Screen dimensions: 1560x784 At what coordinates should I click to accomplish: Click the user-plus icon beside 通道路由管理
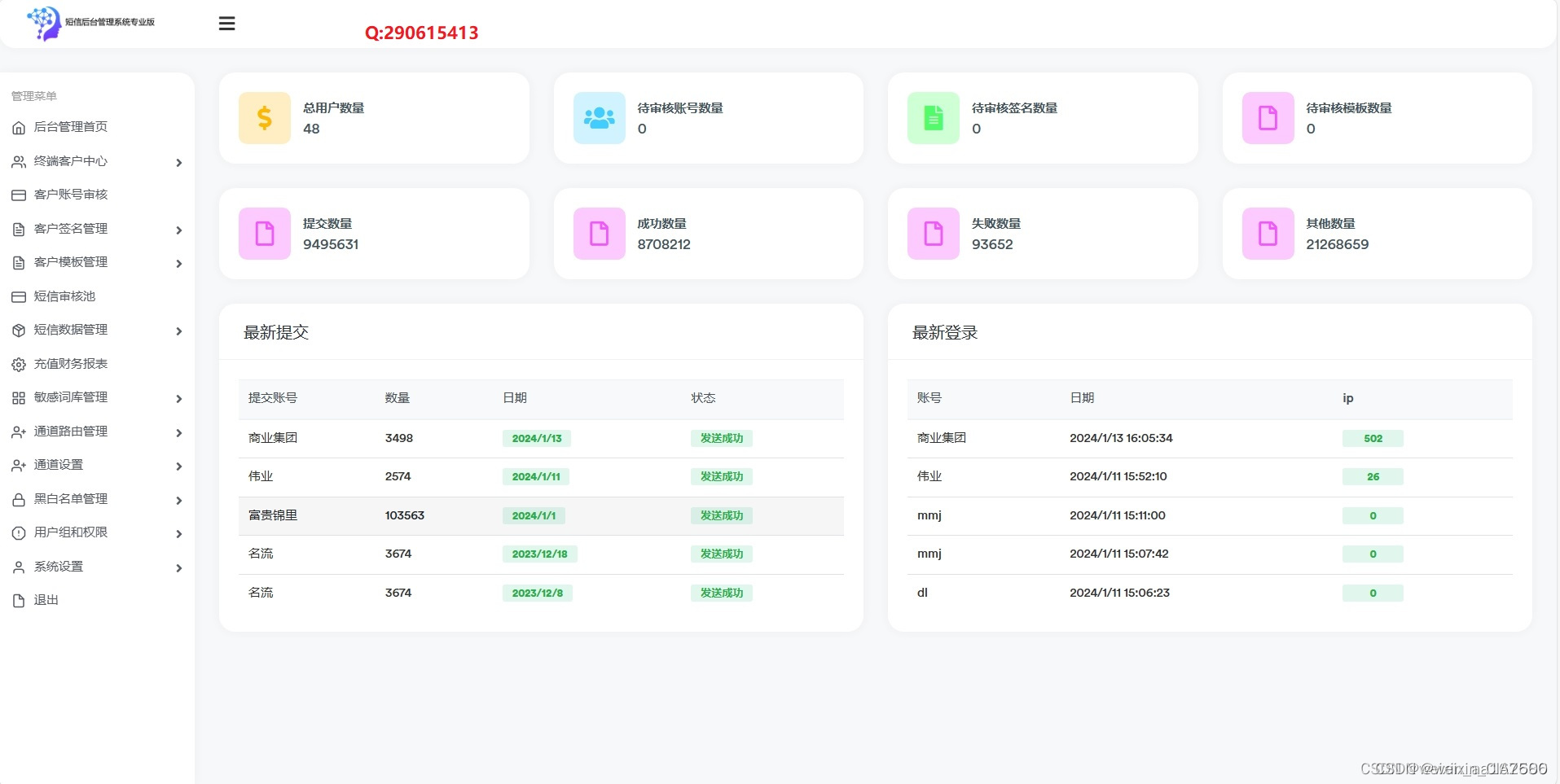19,432
